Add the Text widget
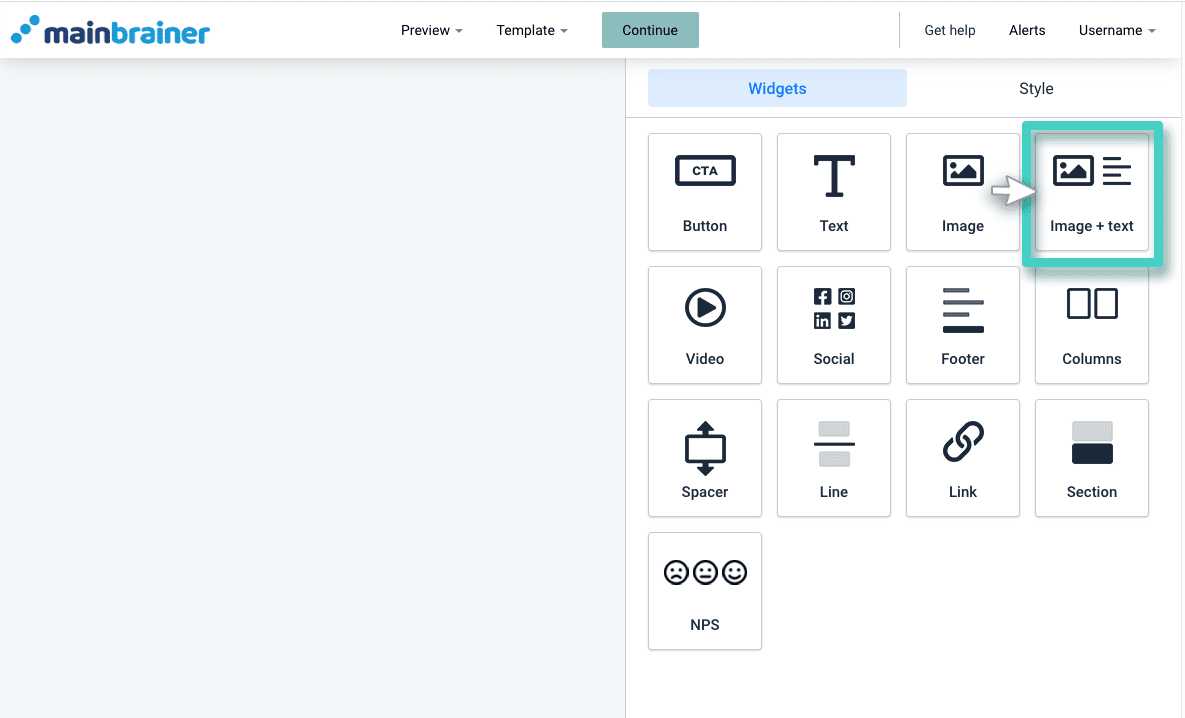The height and width of the screenshot is (718, 1185). tap(833, 192)
